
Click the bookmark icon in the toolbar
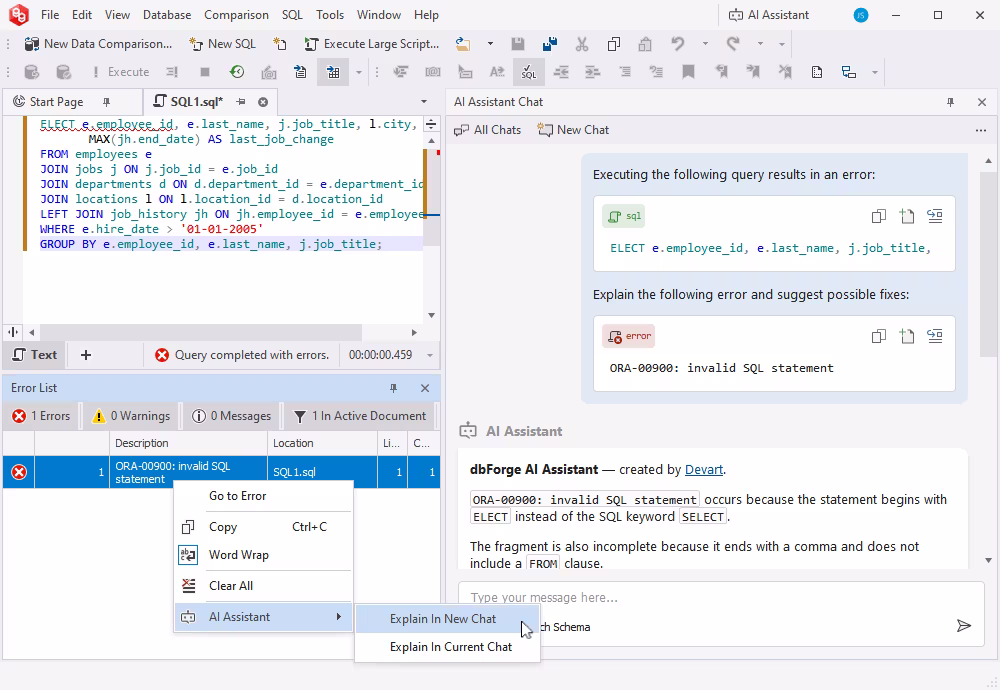(x=688, y=72)
